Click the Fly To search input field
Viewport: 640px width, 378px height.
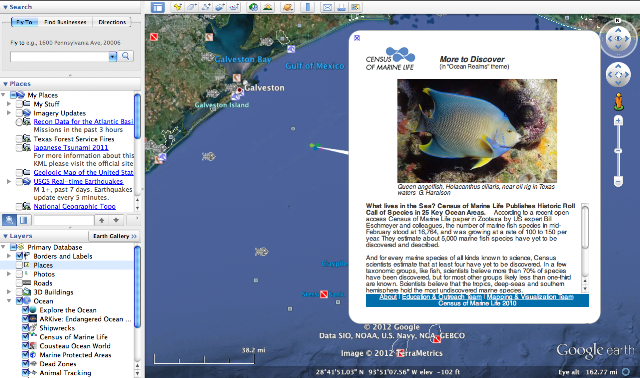point(60,56)
